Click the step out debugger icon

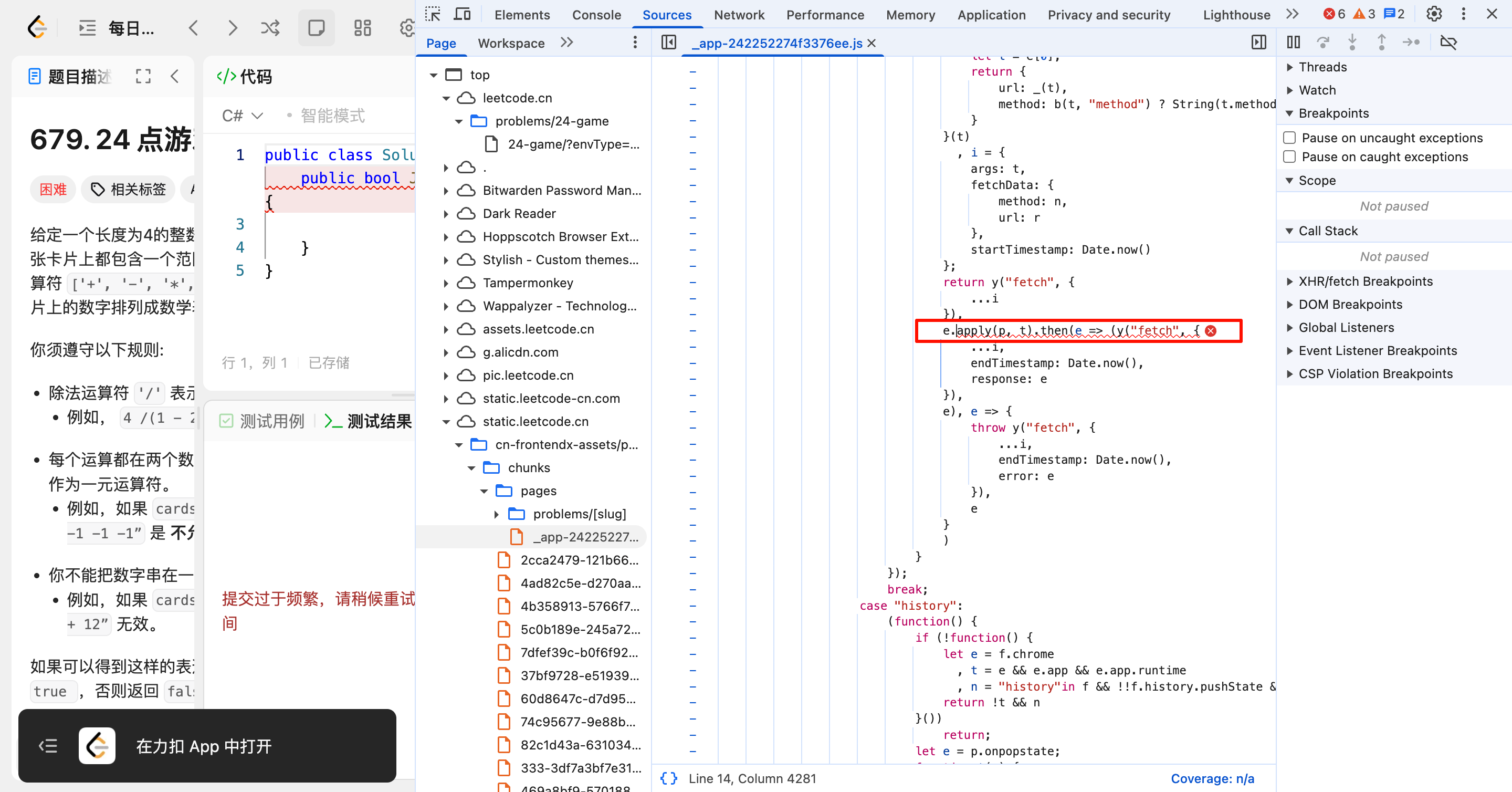pyautogui.click(x=1382, y=42)
